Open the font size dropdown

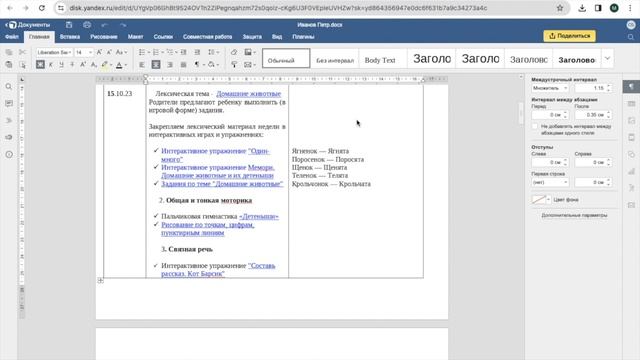point(90,52)
